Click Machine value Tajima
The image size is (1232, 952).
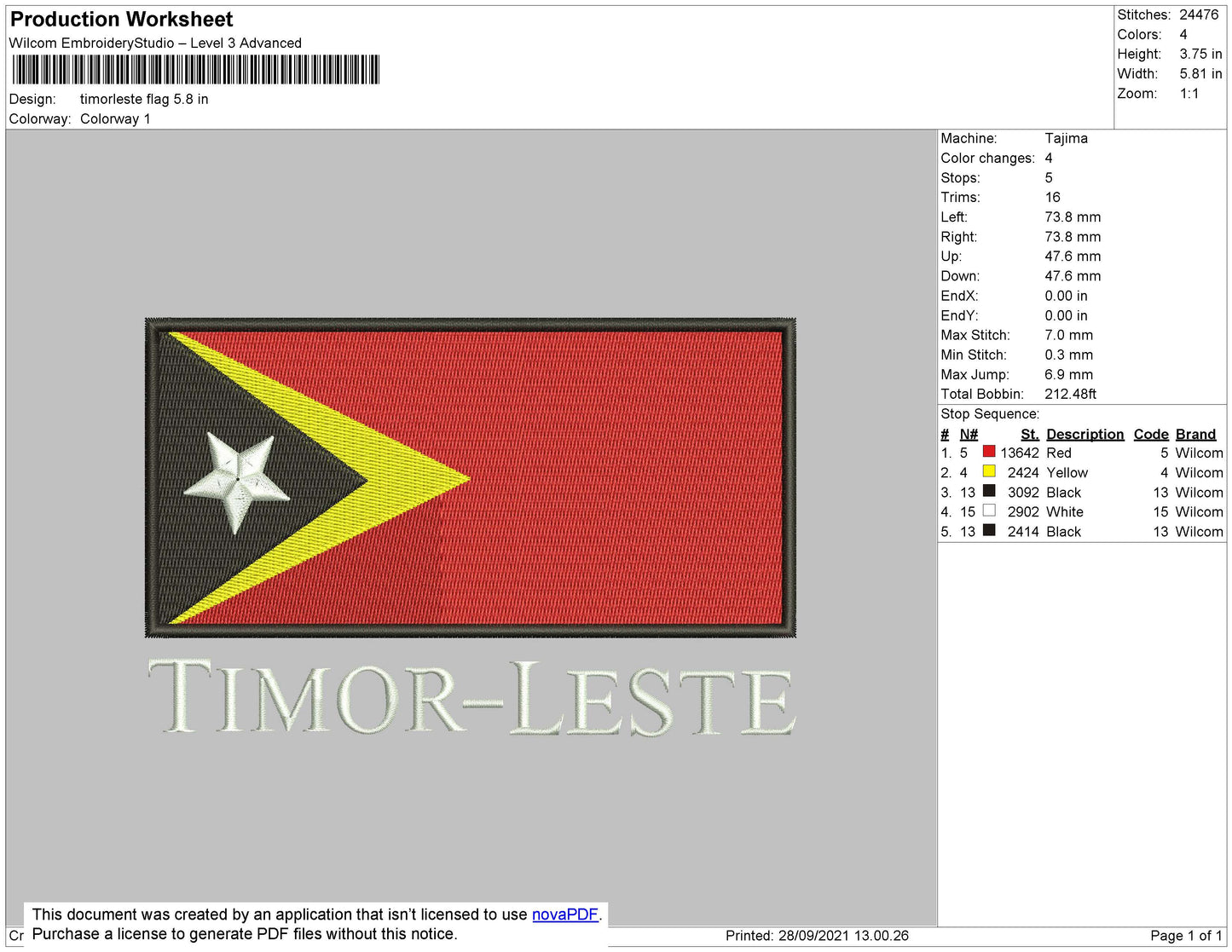[x=1066, y=139]
